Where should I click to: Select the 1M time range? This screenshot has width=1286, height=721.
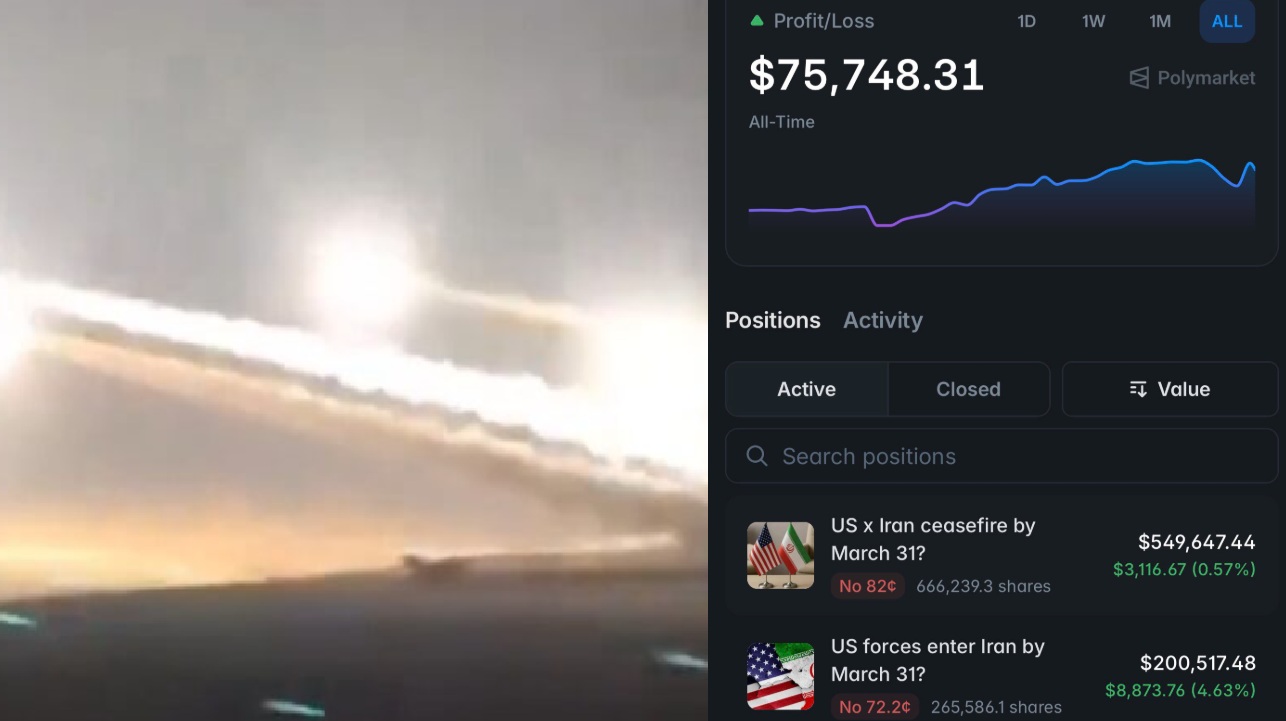pyautogui.click(x=1160, y=21)
